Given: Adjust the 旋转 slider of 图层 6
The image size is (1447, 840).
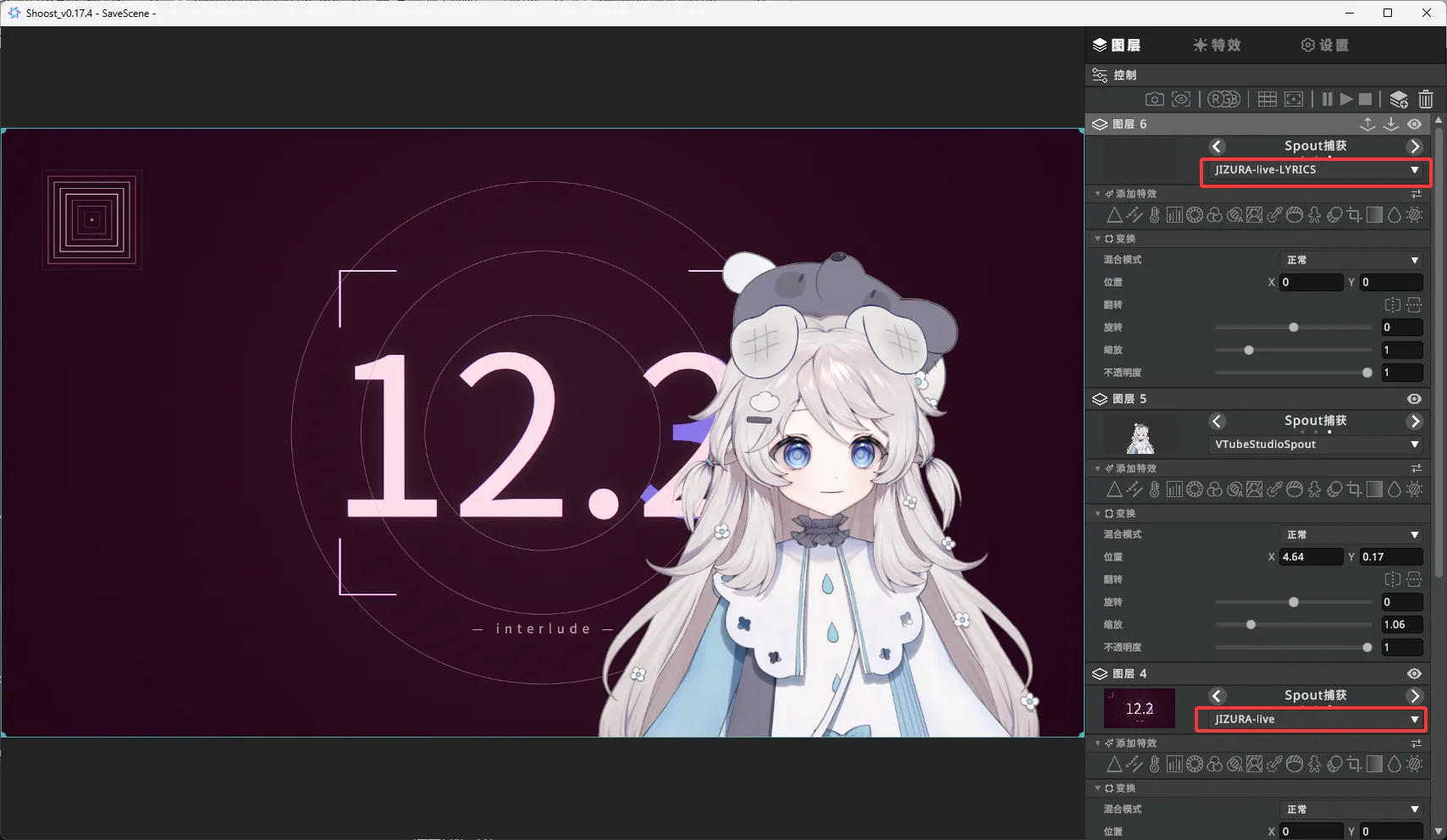Looking at the screenshot, I should [x=1293, y=328].
